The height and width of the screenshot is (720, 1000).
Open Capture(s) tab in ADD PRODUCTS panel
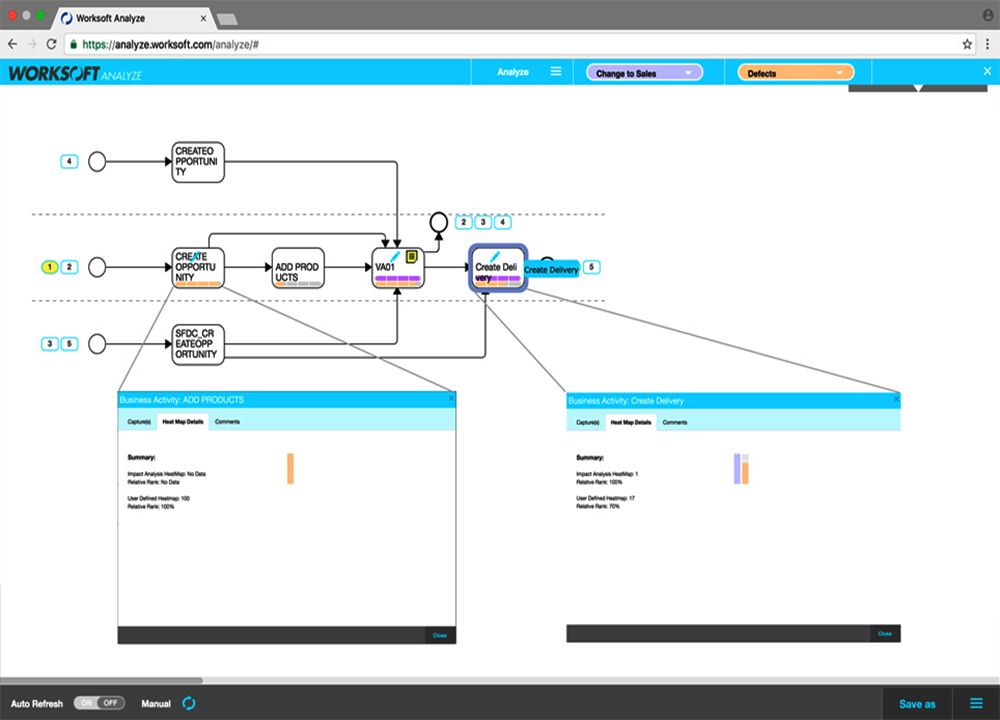[x=139, y=422]
